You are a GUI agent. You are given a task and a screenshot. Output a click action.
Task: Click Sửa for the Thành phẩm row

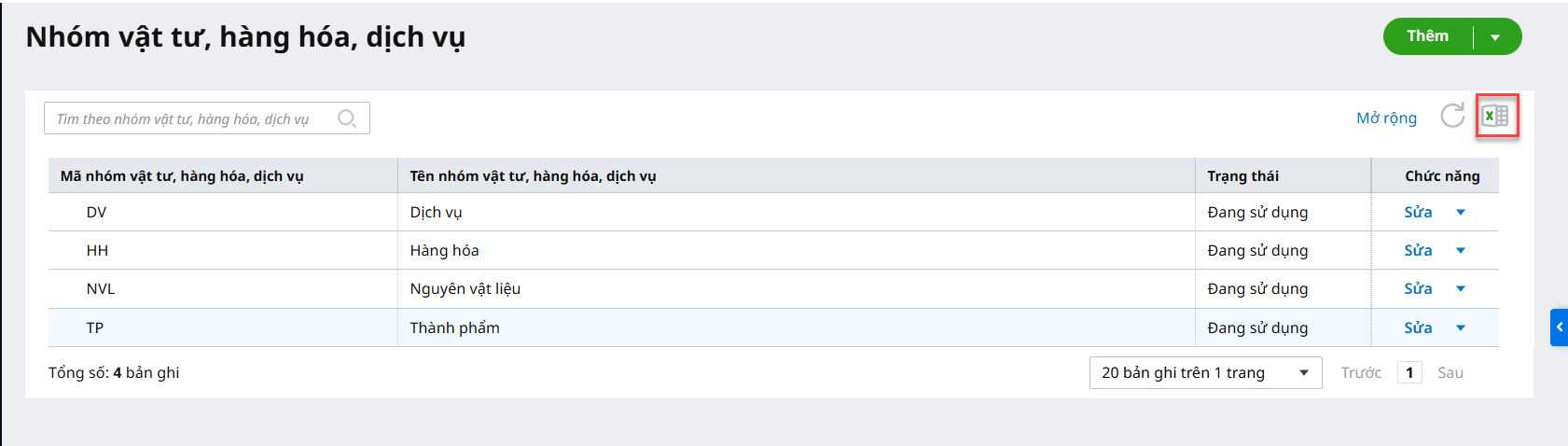(1418, 328)
